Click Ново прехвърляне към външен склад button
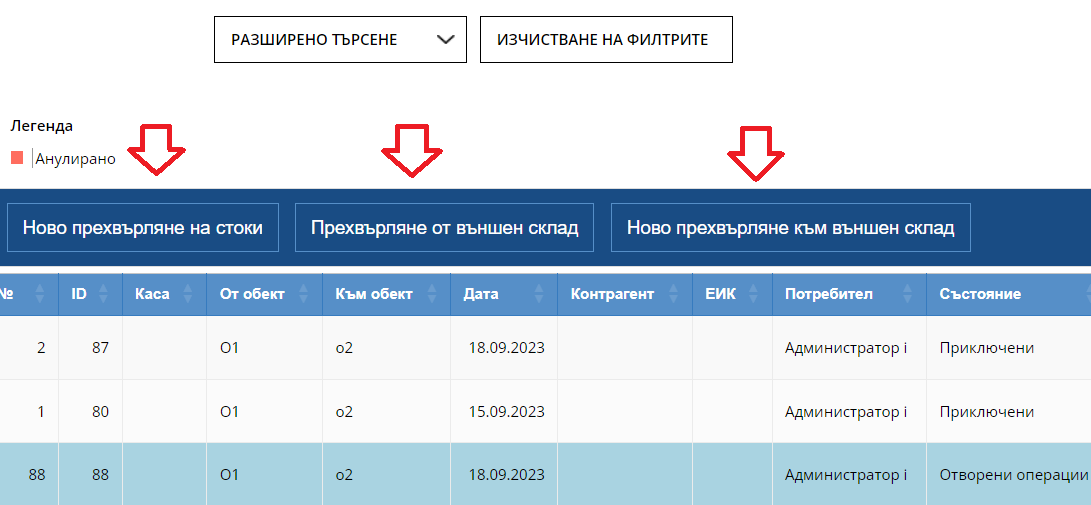 [x=790, y=227]
